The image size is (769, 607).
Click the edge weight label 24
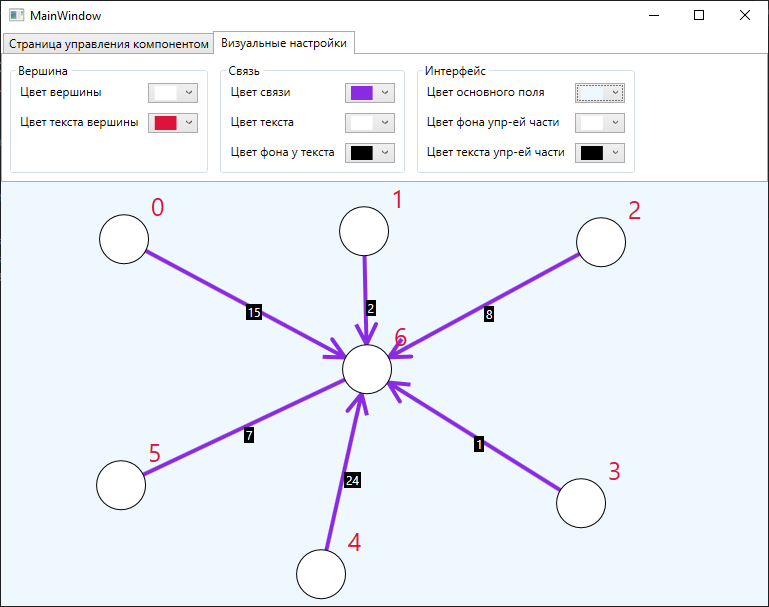pyautogui.click(x=352, y=480)
